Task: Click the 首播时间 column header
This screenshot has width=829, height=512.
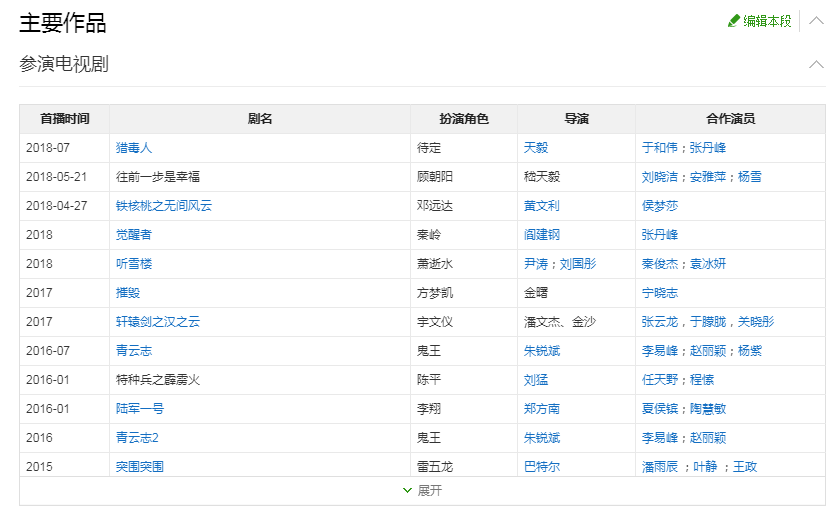Action: pos(65,118)
